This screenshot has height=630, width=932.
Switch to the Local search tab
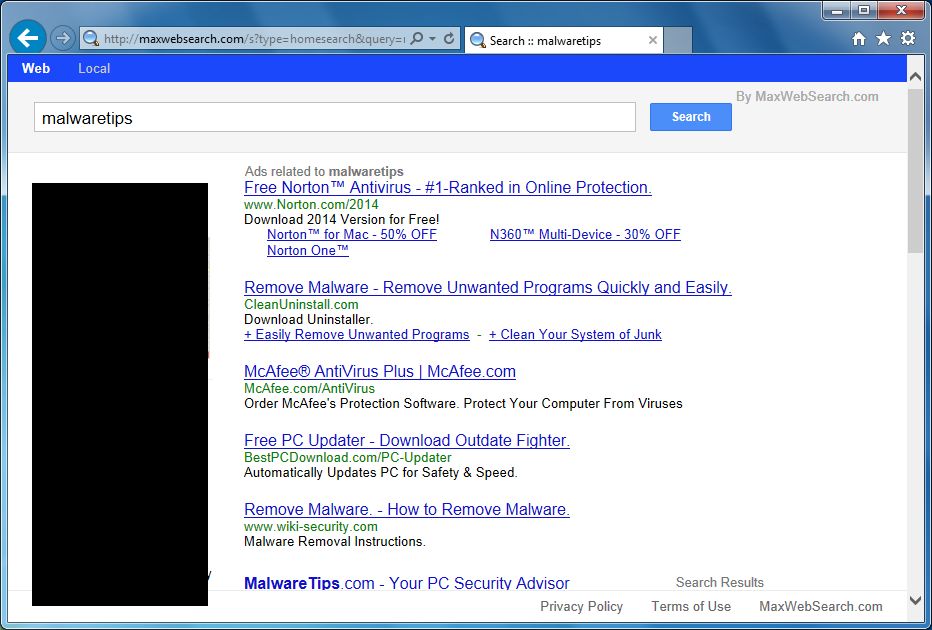[94, 68]
